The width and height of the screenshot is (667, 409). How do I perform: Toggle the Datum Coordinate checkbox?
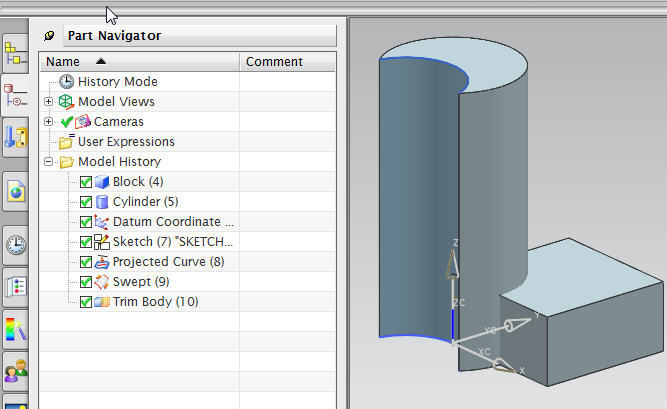click(86, 222)
